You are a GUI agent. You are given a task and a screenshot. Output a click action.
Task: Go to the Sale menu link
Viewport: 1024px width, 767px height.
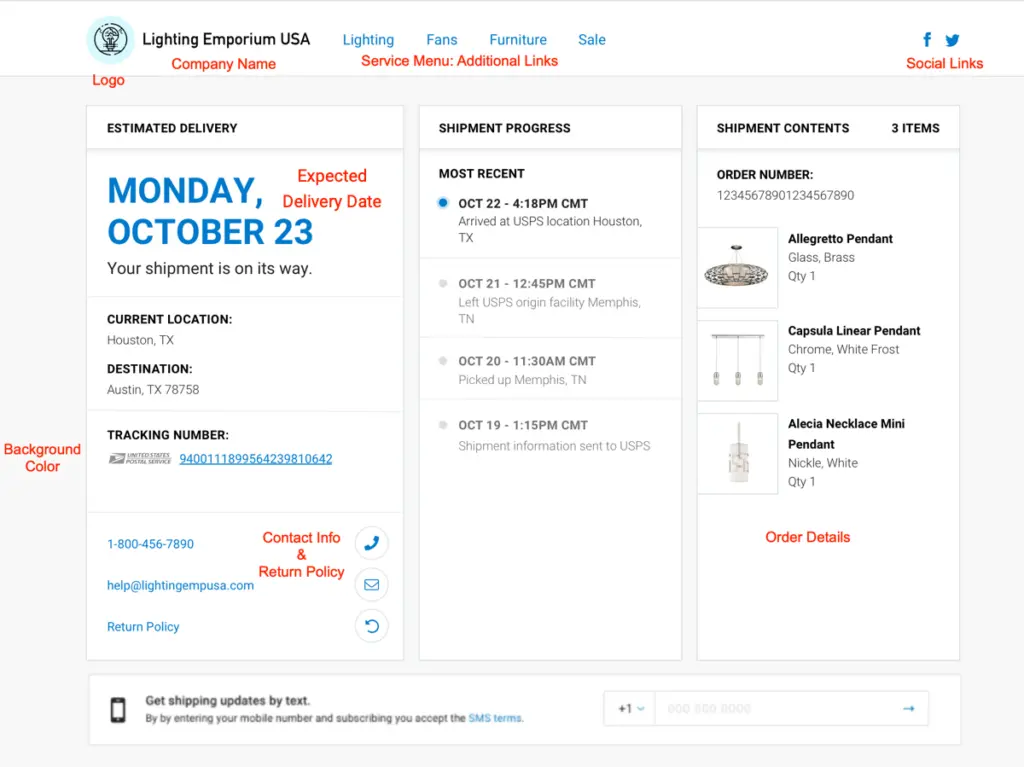592,40
